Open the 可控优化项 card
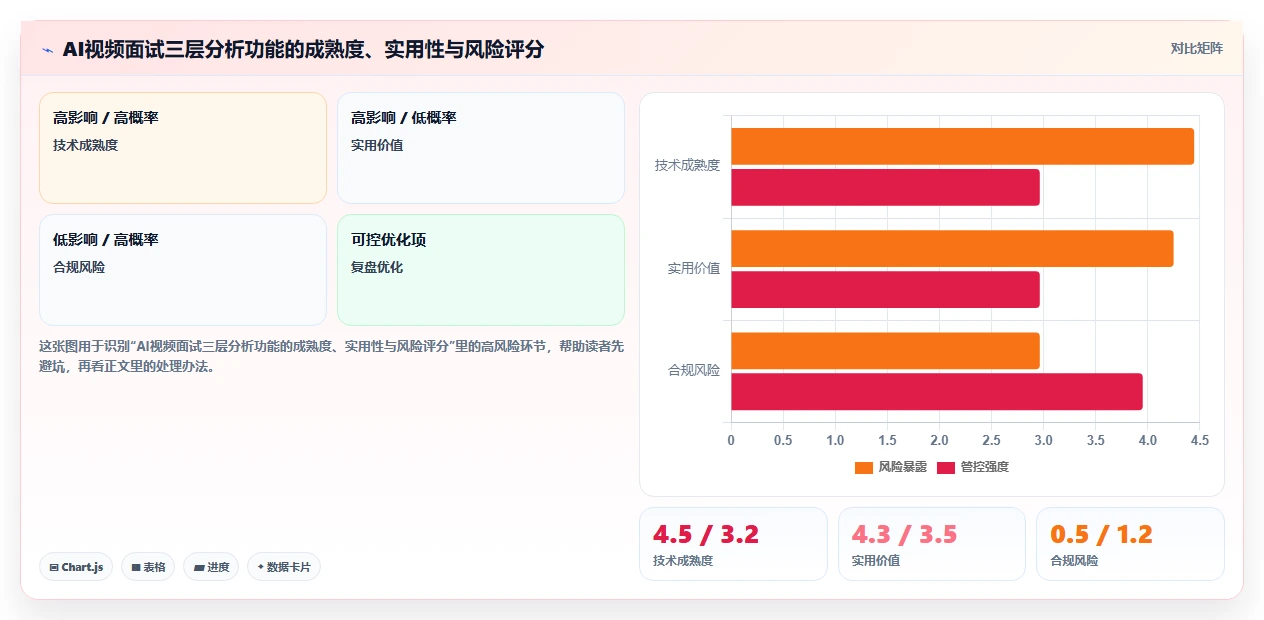This screenshot has height=620, width=1264. point(481,270)
